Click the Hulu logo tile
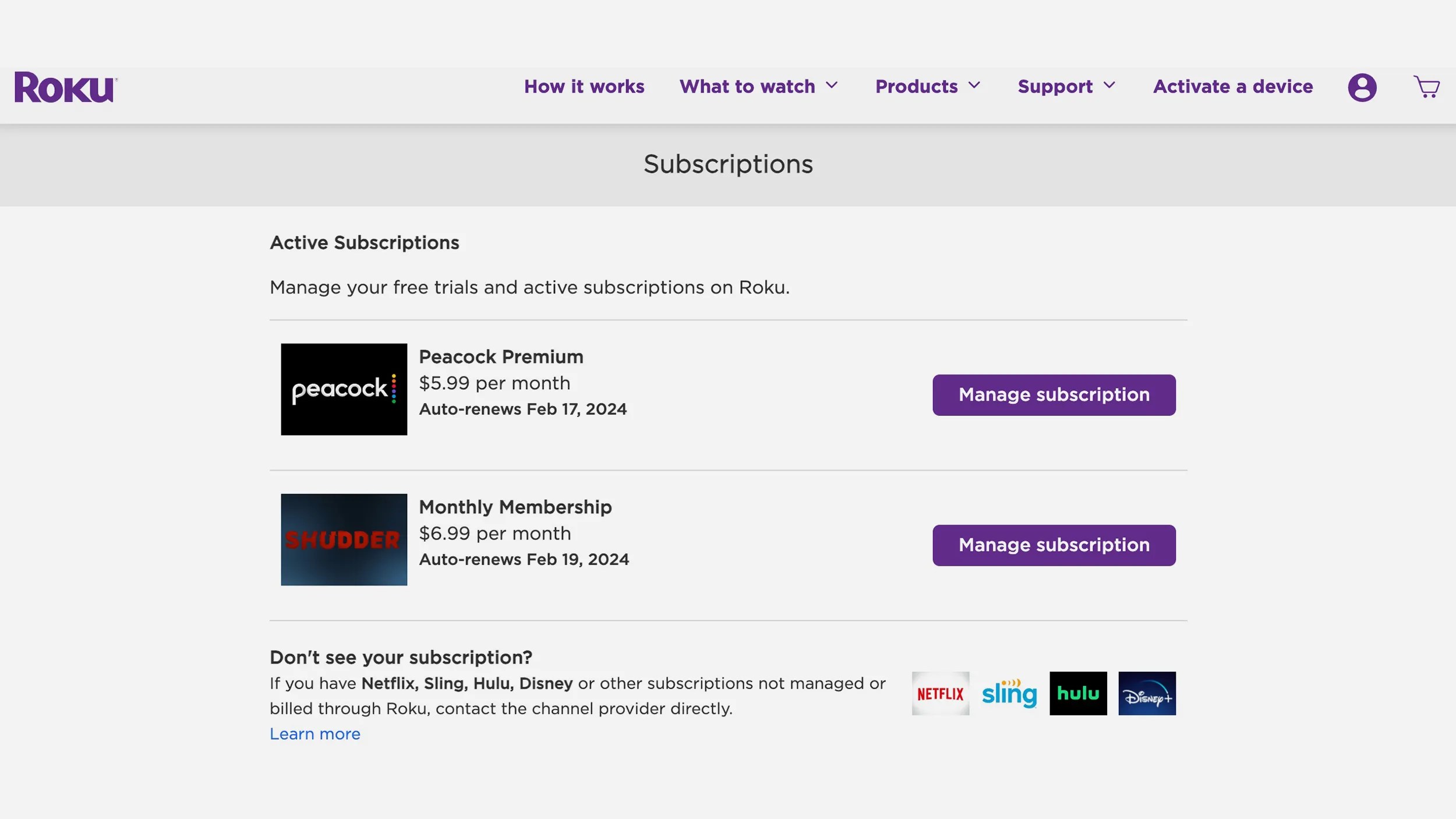Screen dimensions: 1456x819 1077,693
